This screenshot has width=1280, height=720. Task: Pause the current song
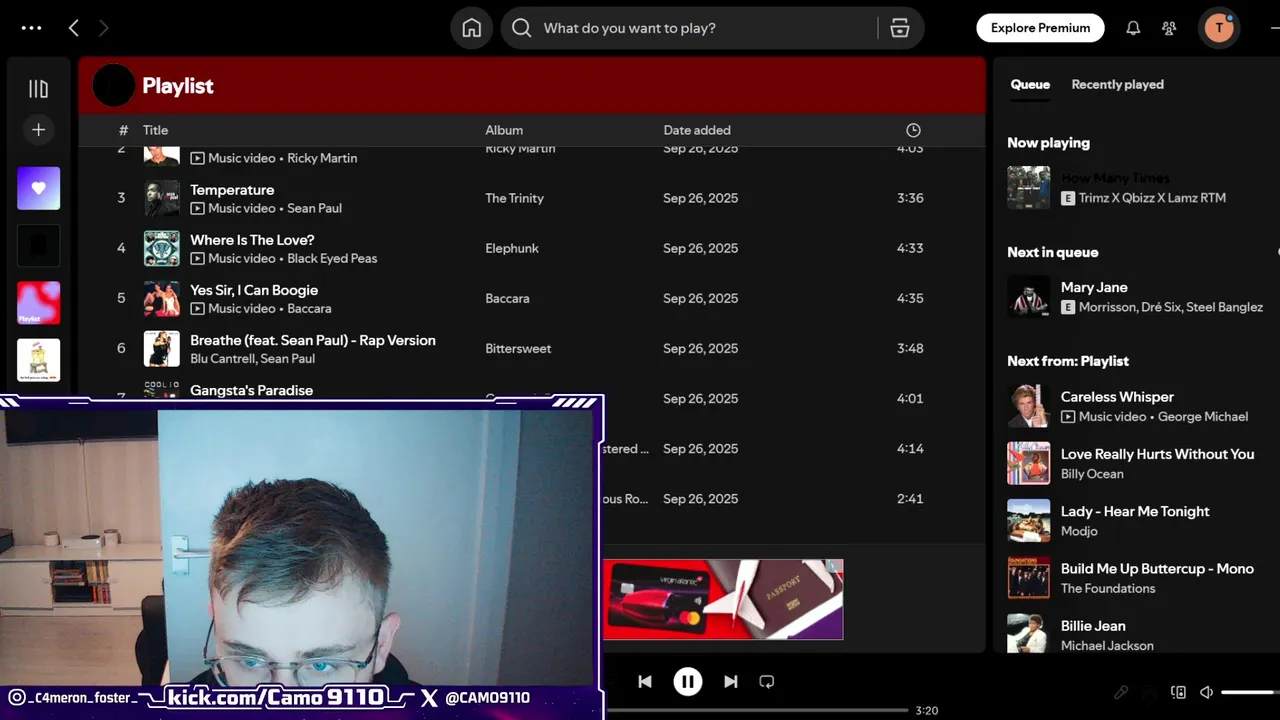pos(688,681)
